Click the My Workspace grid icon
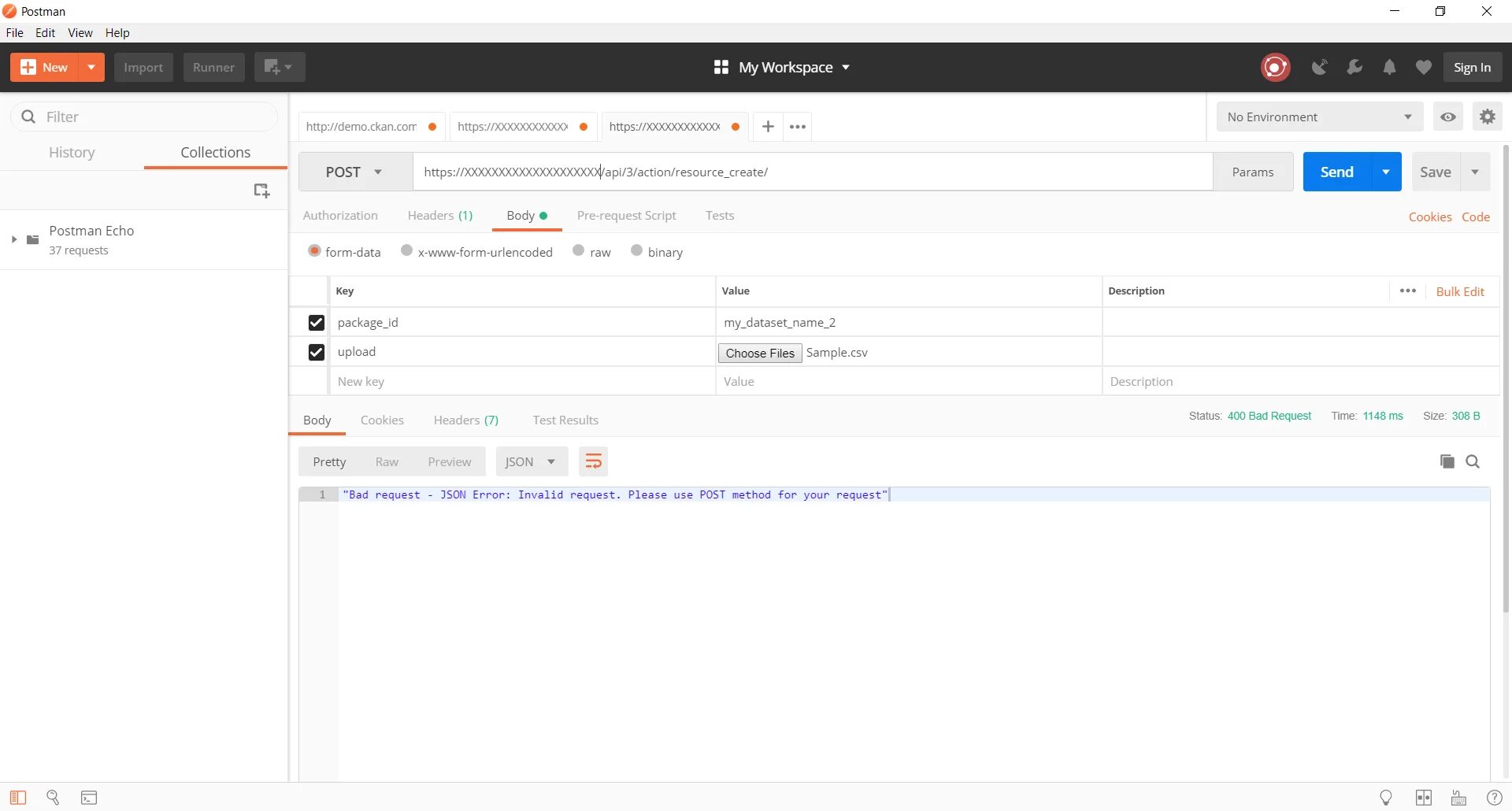Screen dimensions: 1512x811 [721, 67]
